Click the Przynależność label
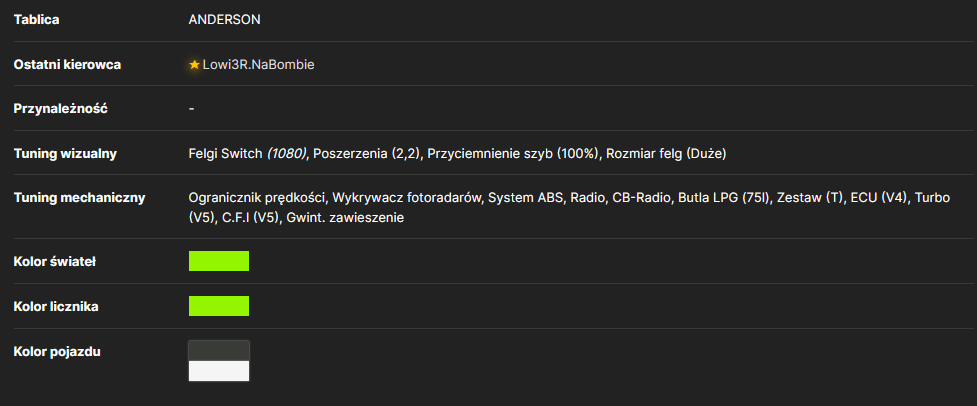Screen dimensions: 977x406 point(61,108)
